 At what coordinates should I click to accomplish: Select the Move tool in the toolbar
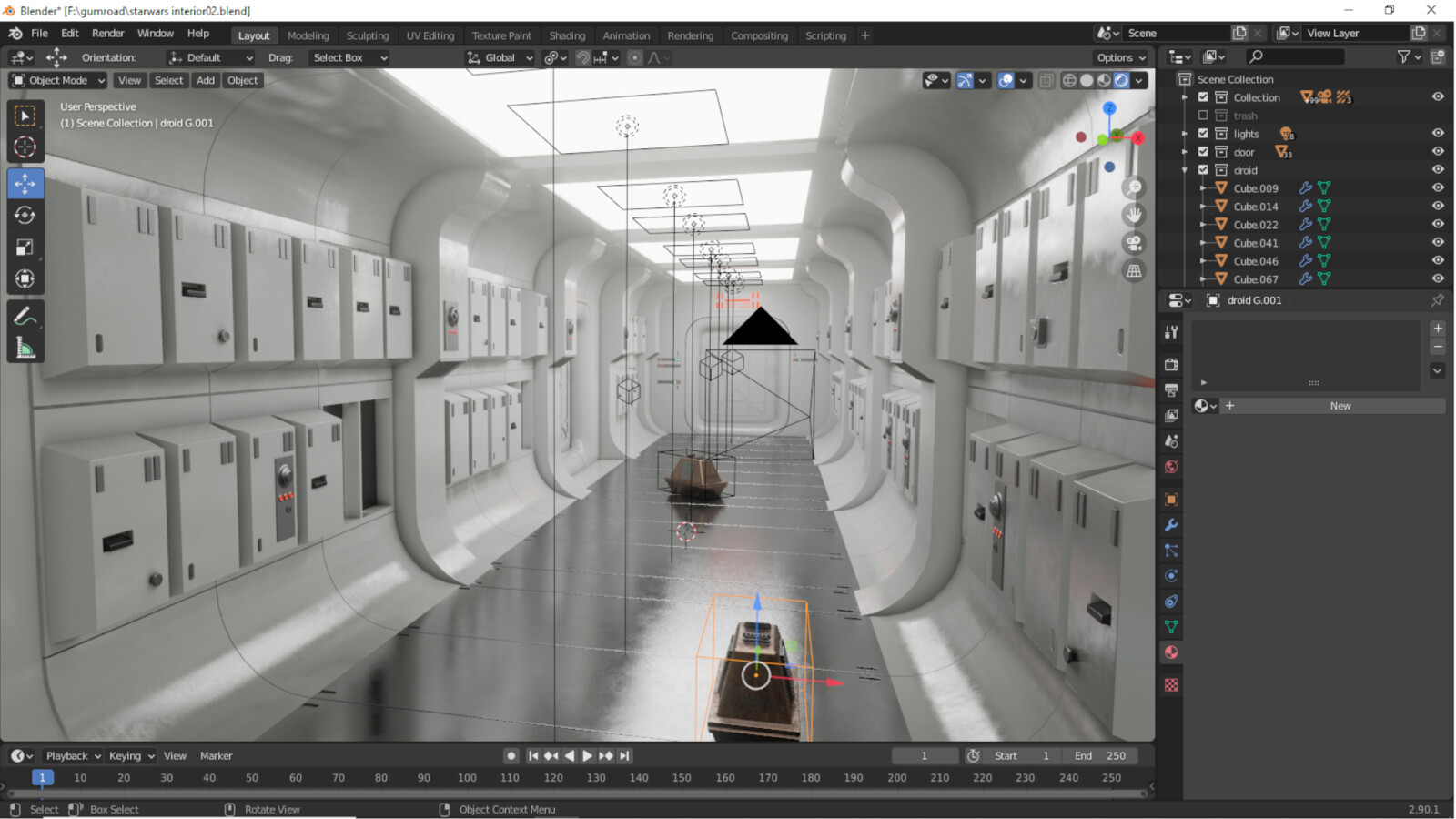[25, 183]
